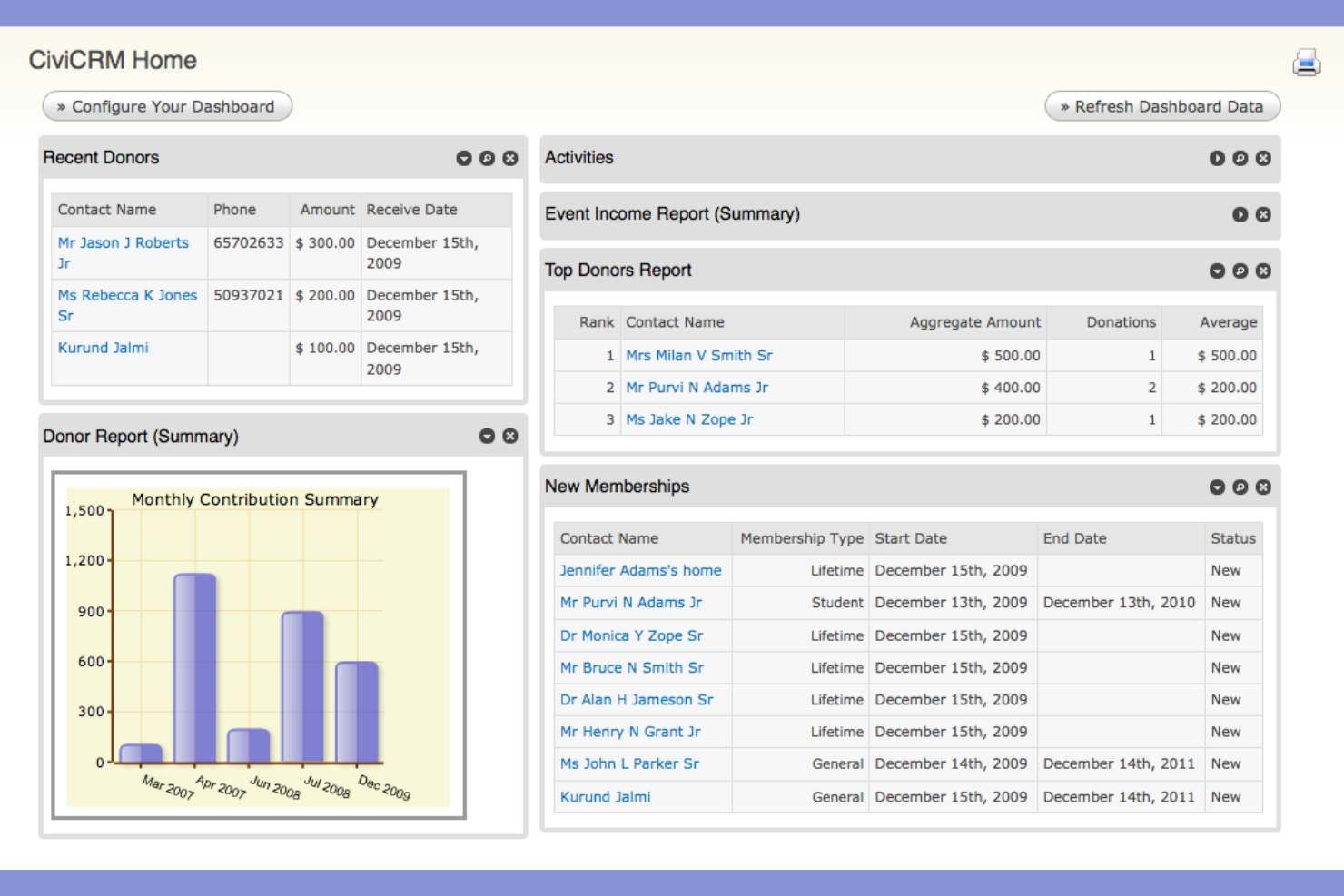Screen dimensions: 1344x896
Task: Remove the New Memberships dashlet
Action: (x=1263, y=487)
